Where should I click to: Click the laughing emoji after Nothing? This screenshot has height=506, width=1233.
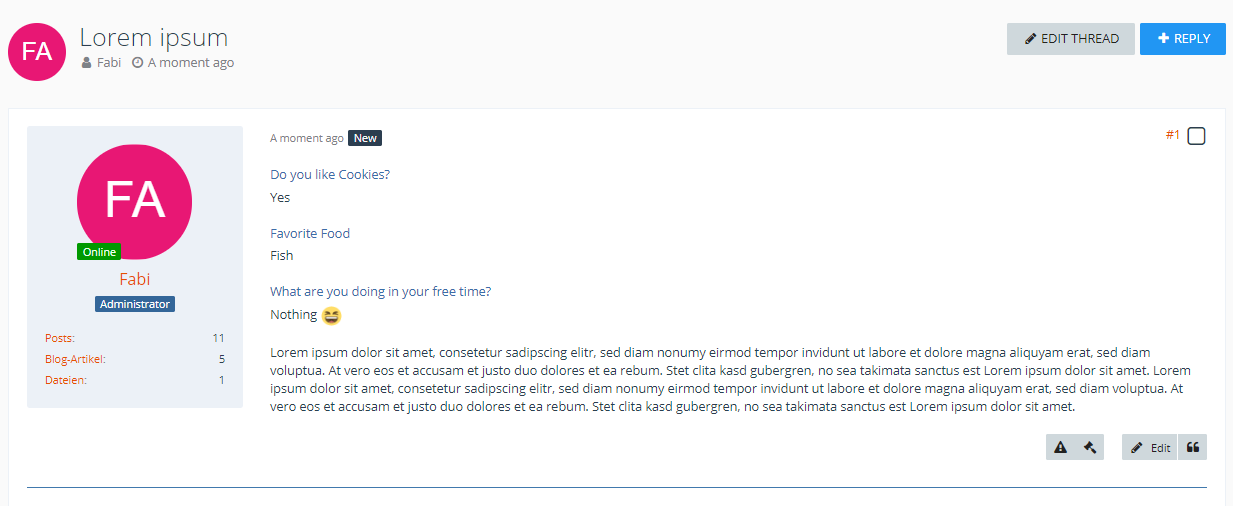coord(332,315)
